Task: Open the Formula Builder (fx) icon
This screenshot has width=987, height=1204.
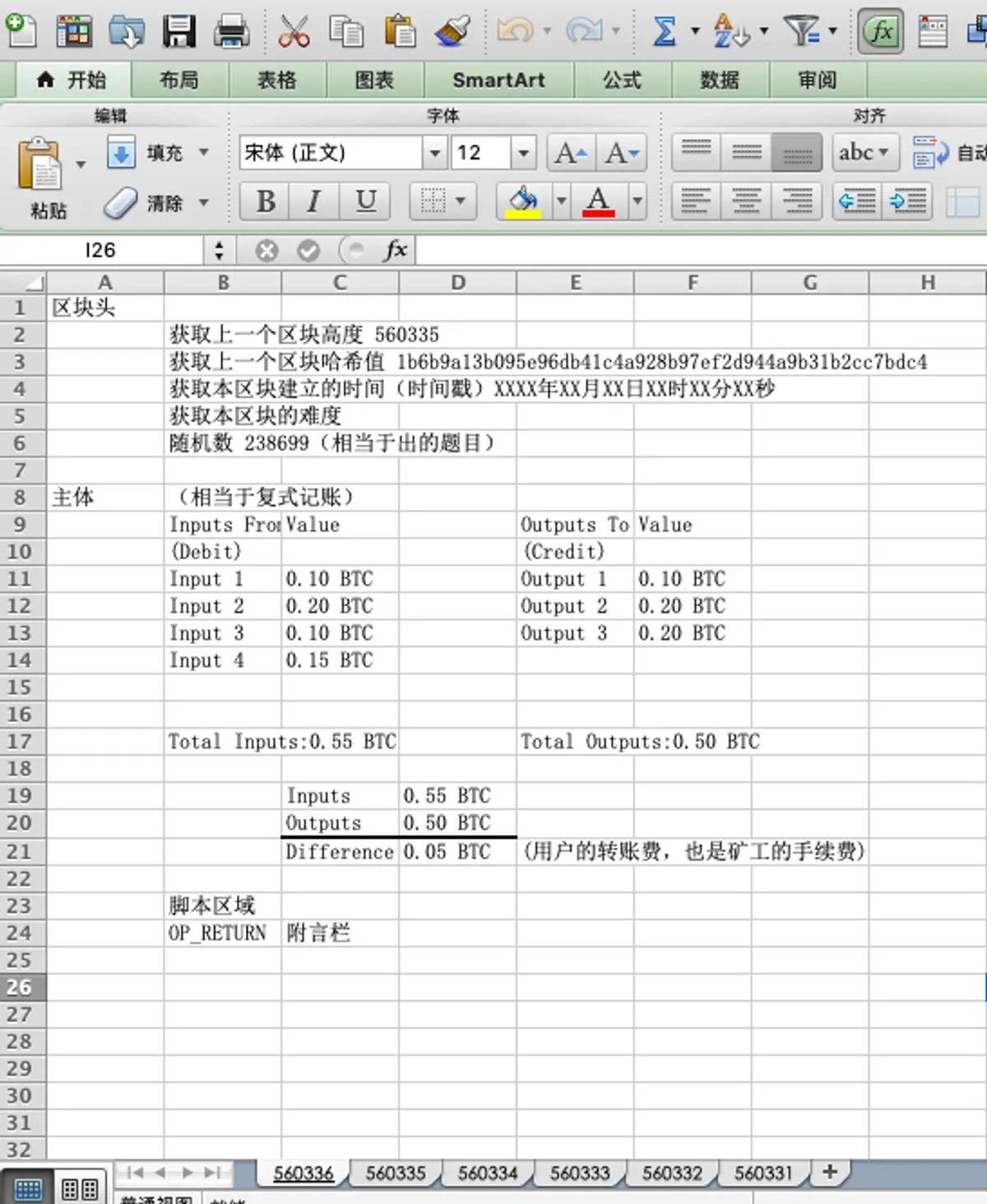Action: 880,31
